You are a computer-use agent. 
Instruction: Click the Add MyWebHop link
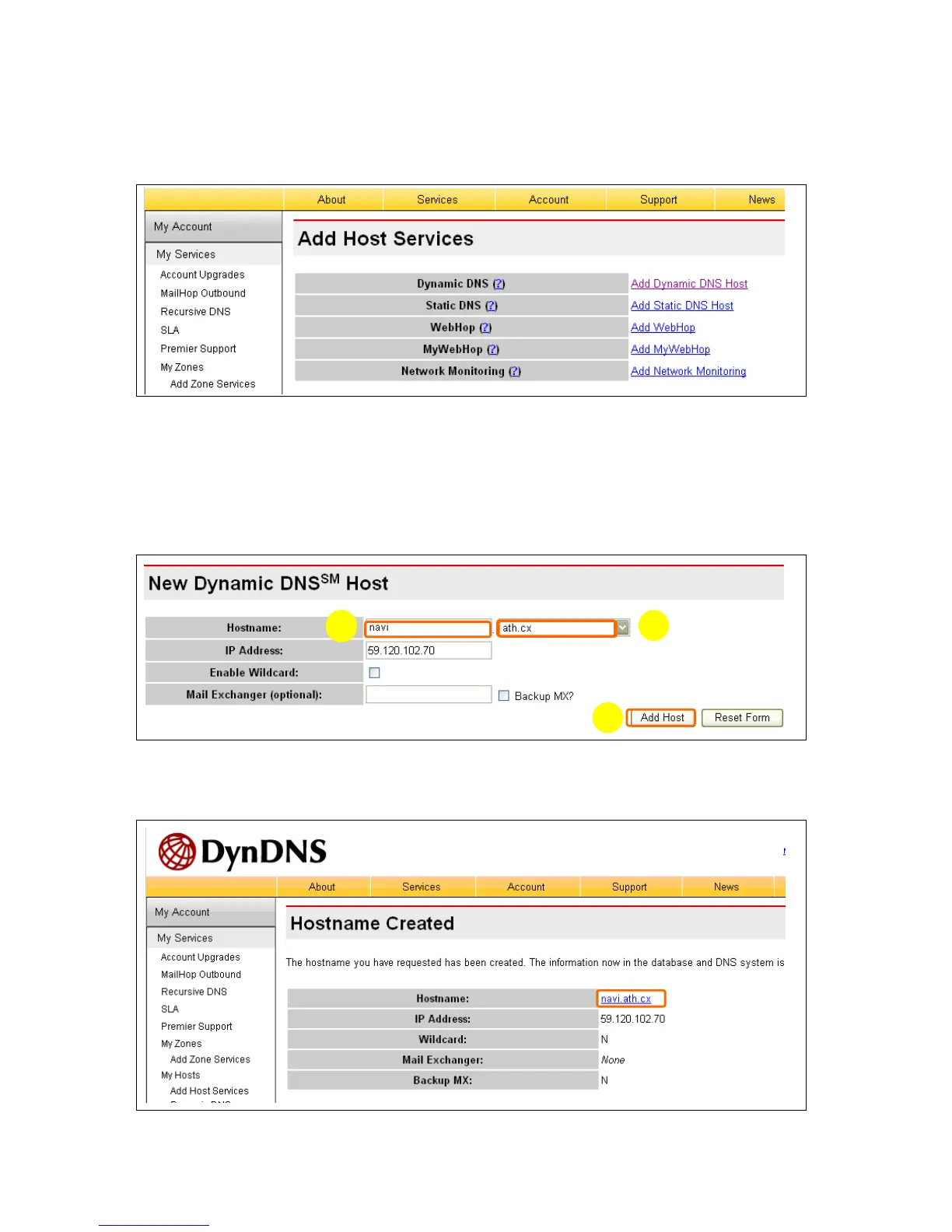click(670, 349)
